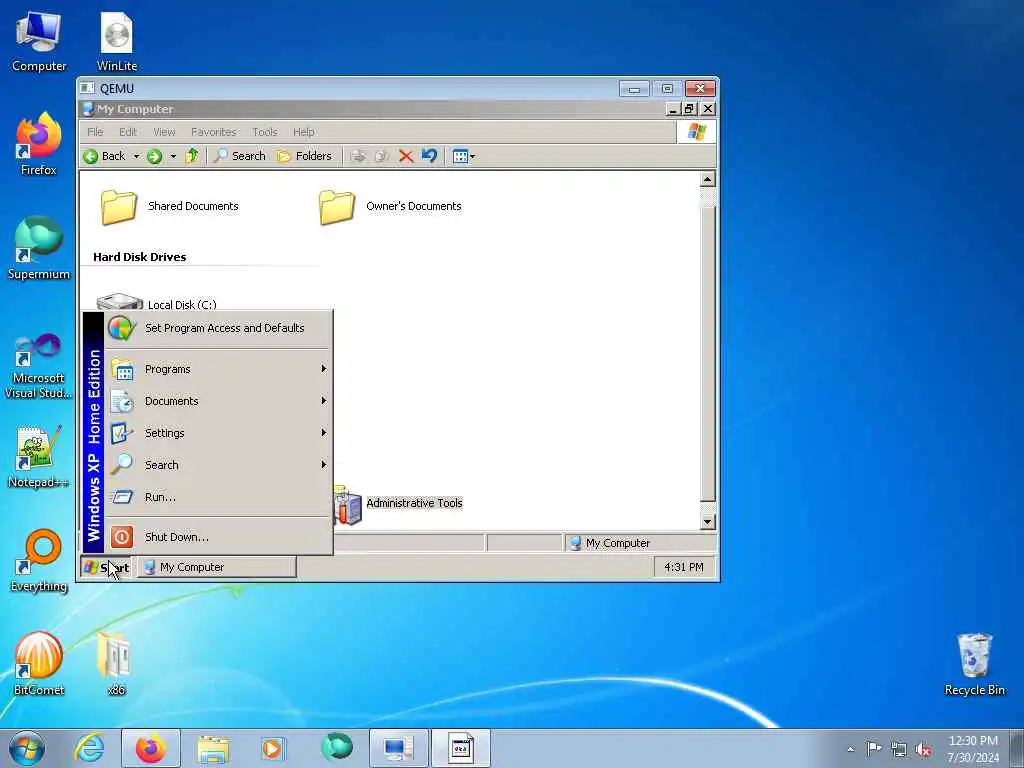This screenshot has height=768, width=1024.
Task: Launch Firefox from the desktop shortcut
Action: click(39, 144)
